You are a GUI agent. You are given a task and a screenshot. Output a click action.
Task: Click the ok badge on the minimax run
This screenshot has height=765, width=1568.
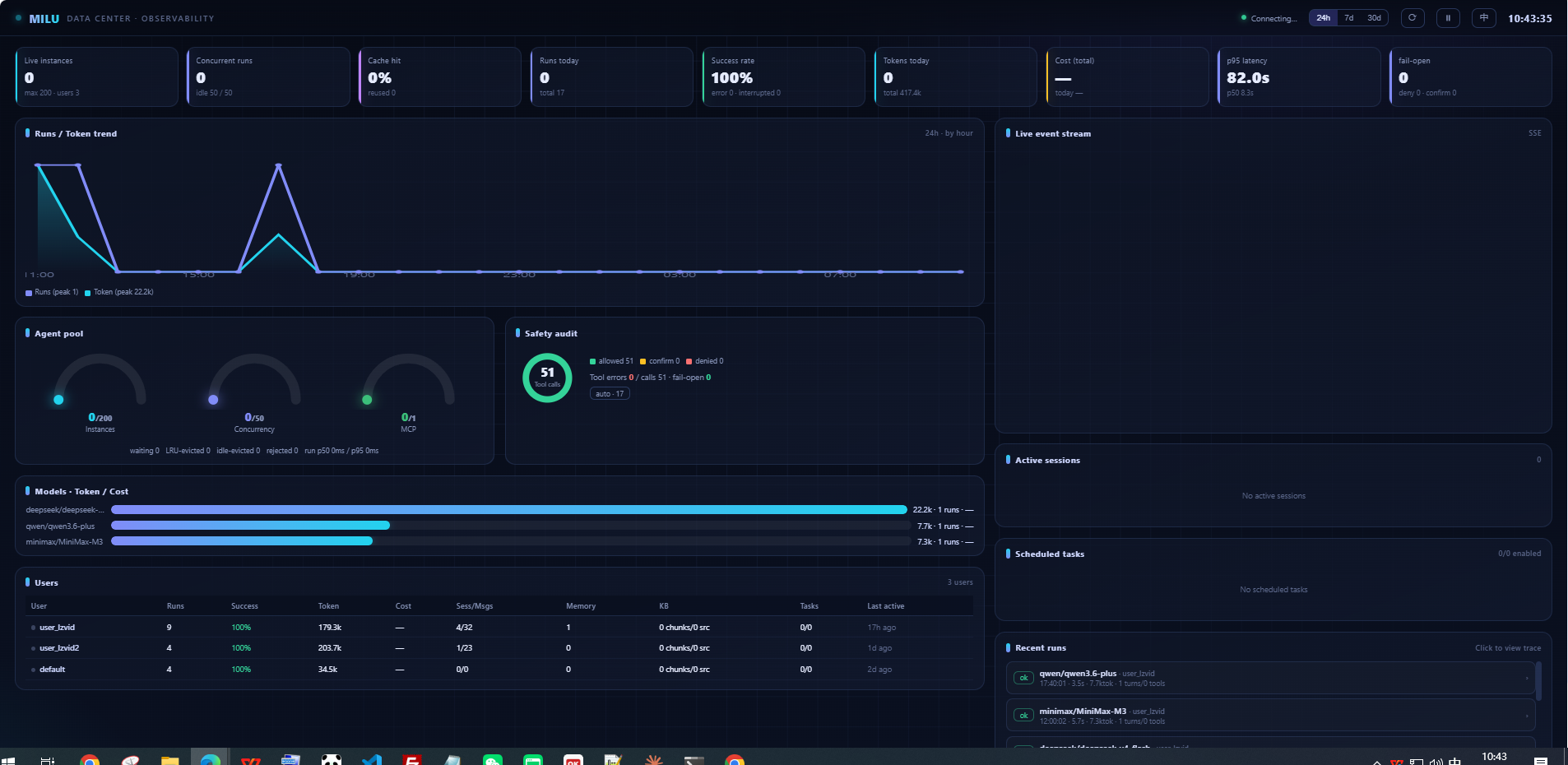coord(1023,716)
